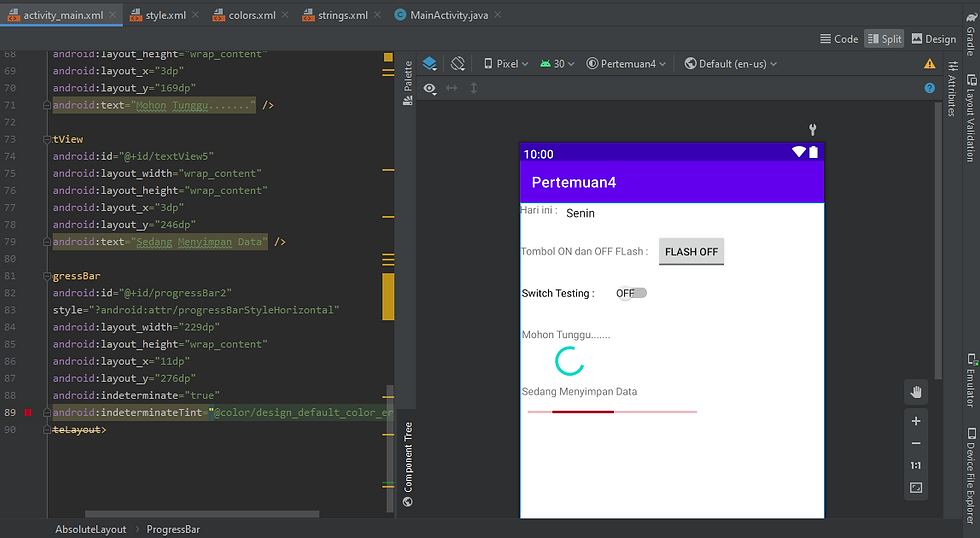This screenshot has width=980, height=538.
Task: Show the layout warnings icon
Action: (929, 64)
